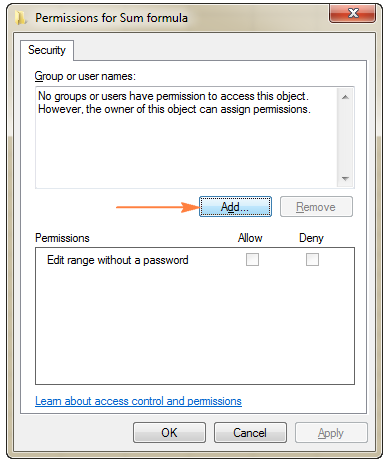Close the Permissions dialog with the X button
Viewport: 387px width, 463px height.
(x=353, y=13)
